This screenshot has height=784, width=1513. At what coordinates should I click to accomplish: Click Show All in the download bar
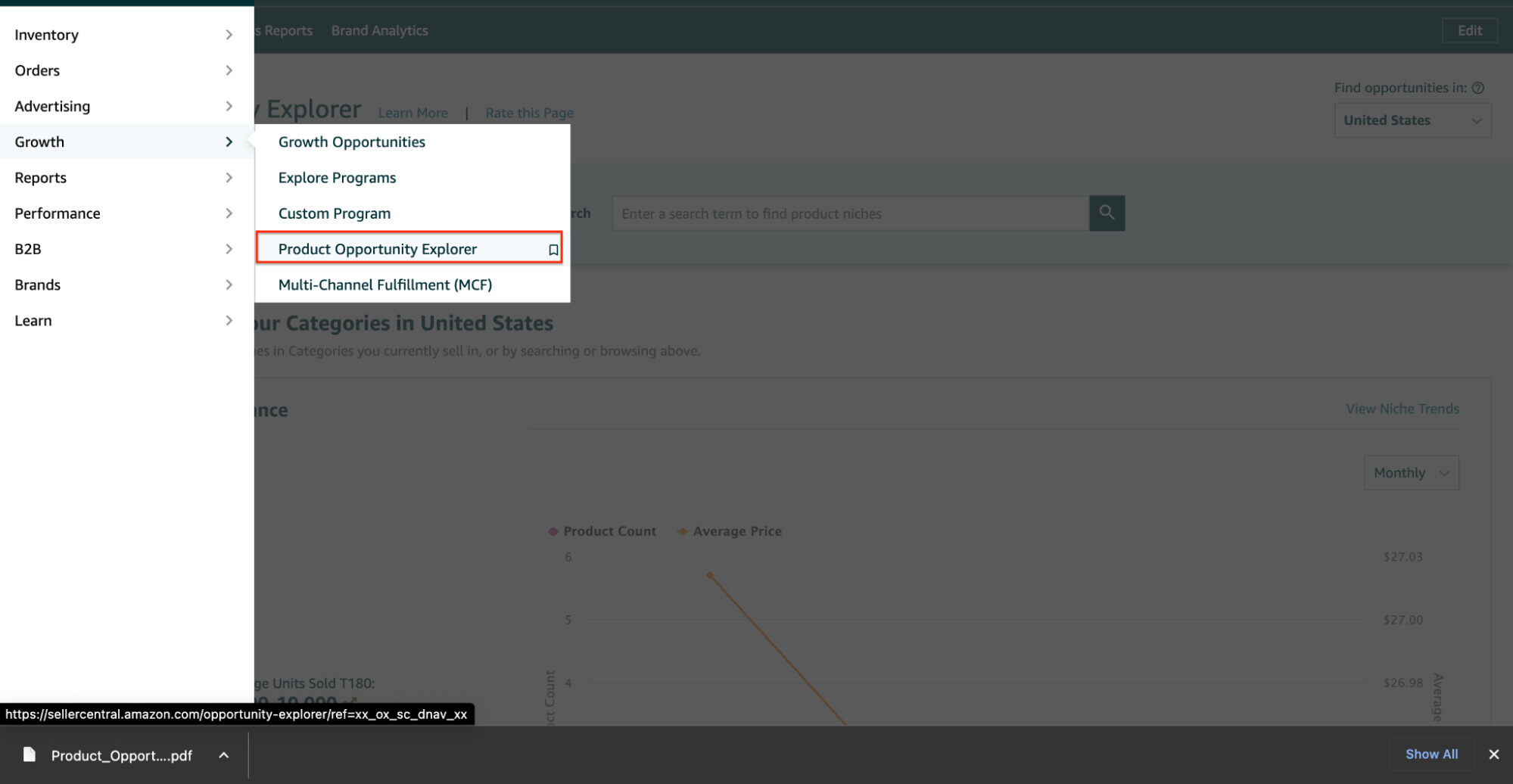(1431, 754)
